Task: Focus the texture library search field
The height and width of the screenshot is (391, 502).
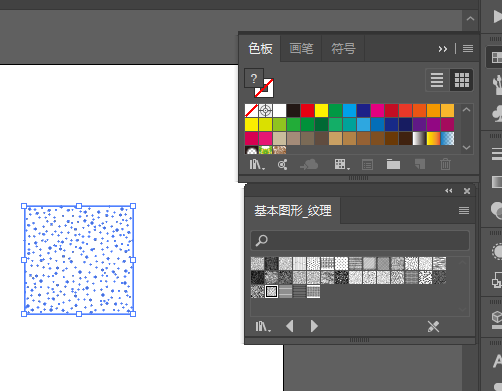Action: pyautogui.click(x=360, y=240)
